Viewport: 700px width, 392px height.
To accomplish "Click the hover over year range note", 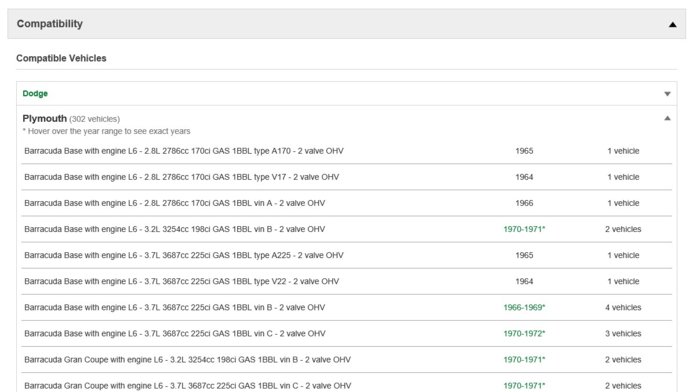I will [x=106, y=131].
